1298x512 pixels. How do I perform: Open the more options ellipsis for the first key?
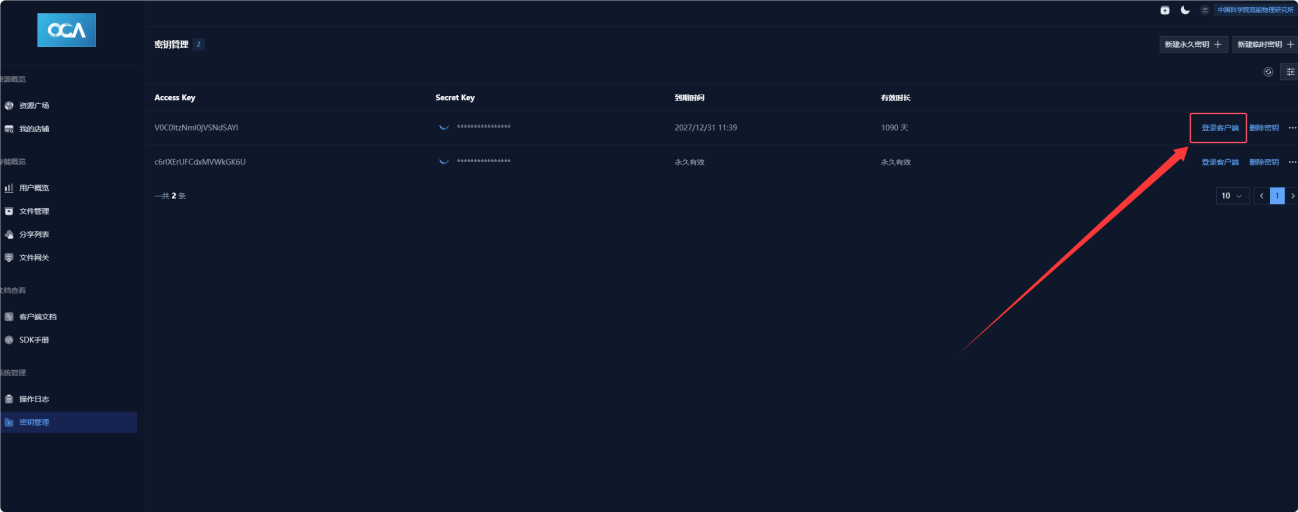(1292, 128)
